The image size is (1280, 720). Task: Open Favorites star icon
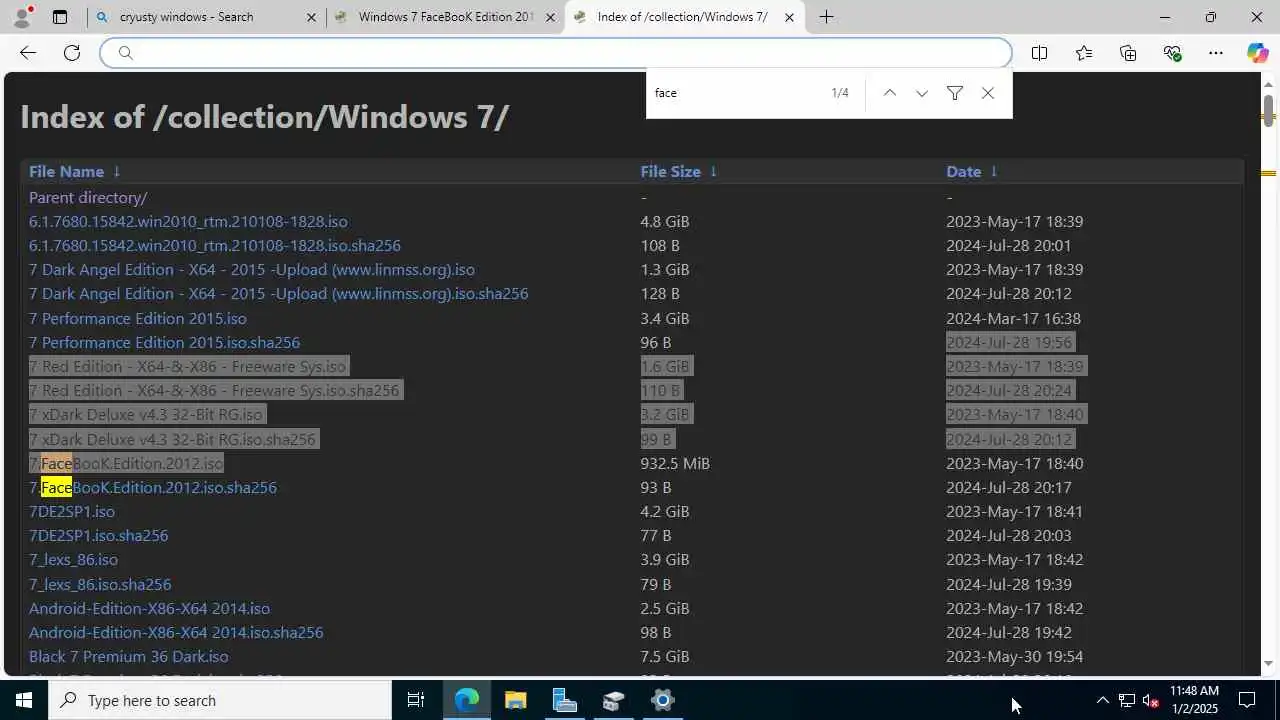(1084, 53)
